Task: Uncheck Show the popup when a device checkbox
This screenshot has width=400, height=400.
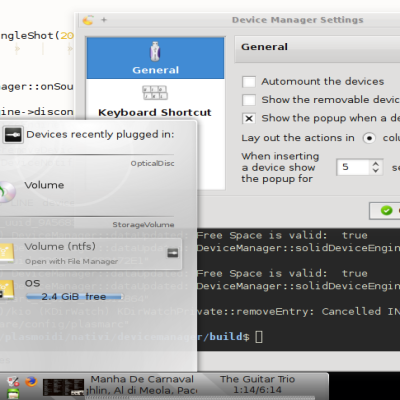Action: pos(249,118)
